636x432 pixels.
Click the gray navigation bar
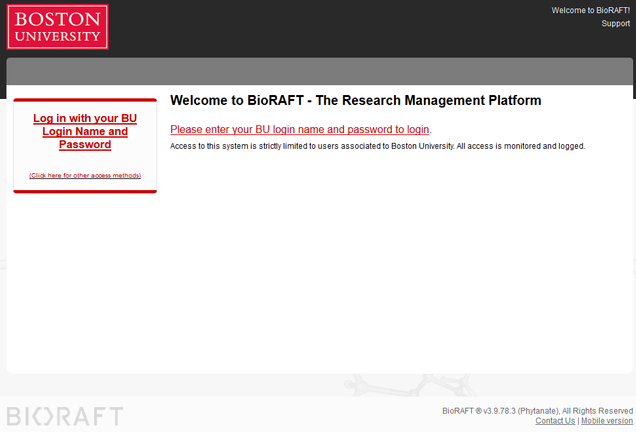pos(318,71)
